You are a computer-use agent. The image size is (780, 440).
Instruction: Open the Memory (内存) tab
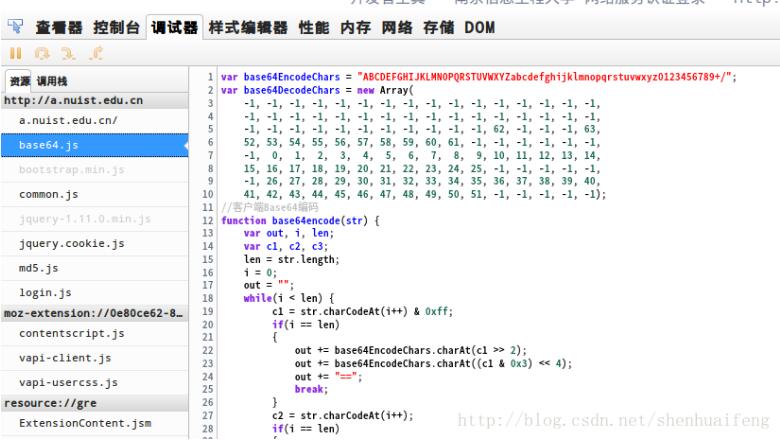pyautogui.click(x=355, y=27)
